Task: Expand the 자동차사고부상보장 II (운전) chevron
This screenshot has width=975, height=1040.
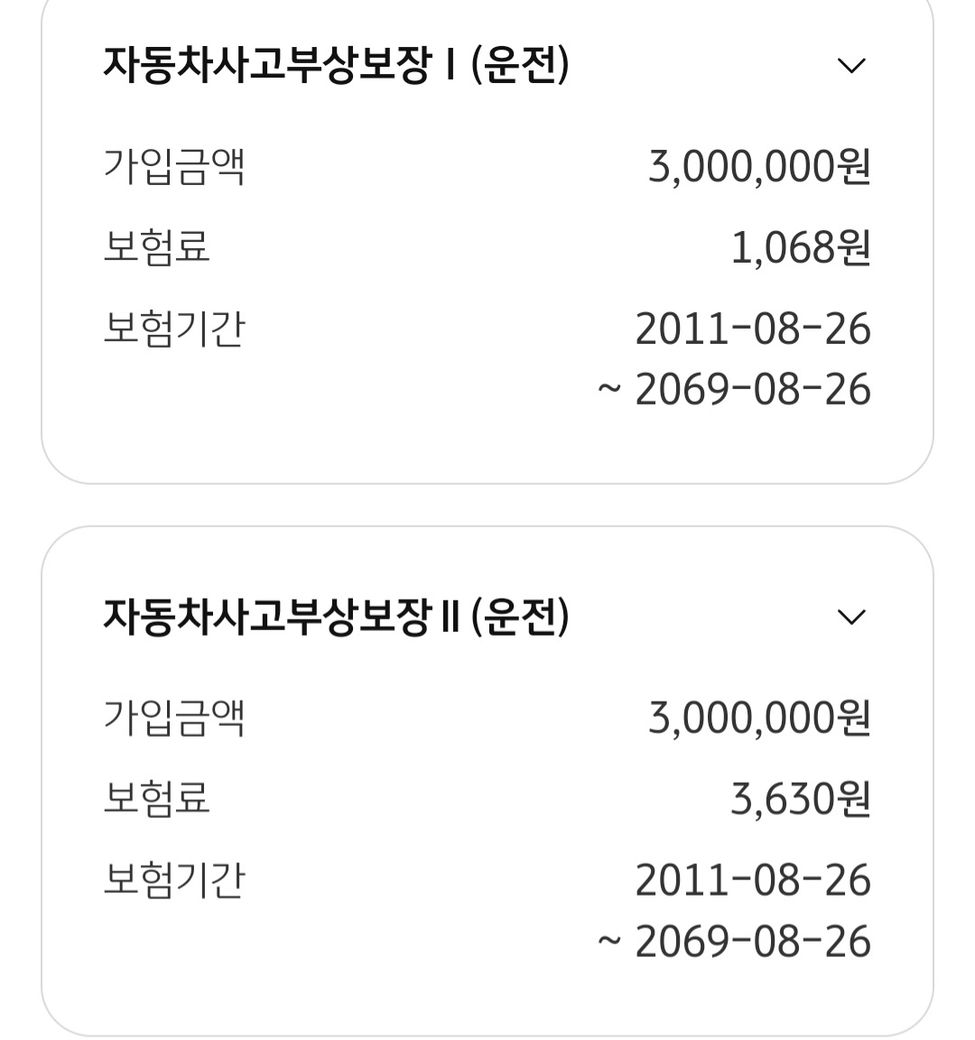Action: click(x=850, y=617)
